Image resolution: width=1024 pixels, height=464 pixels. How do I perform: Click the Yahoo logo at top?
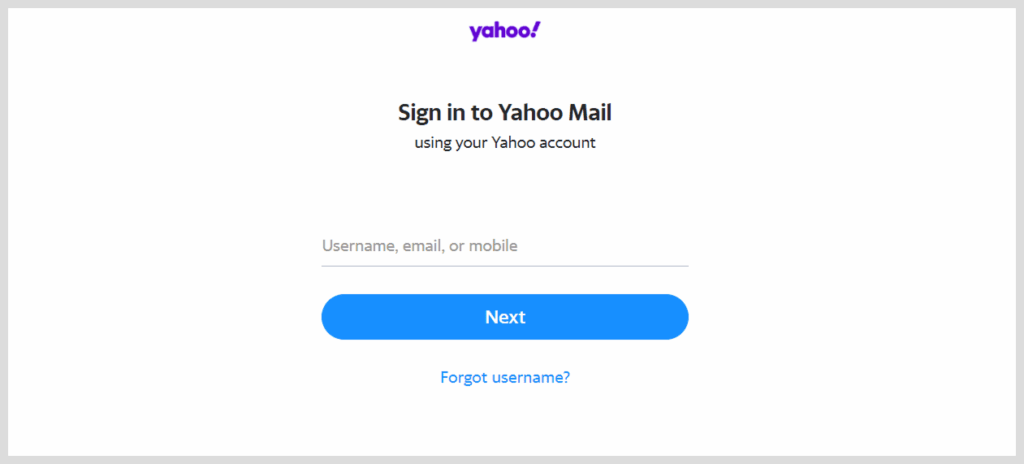coord(504,31)
